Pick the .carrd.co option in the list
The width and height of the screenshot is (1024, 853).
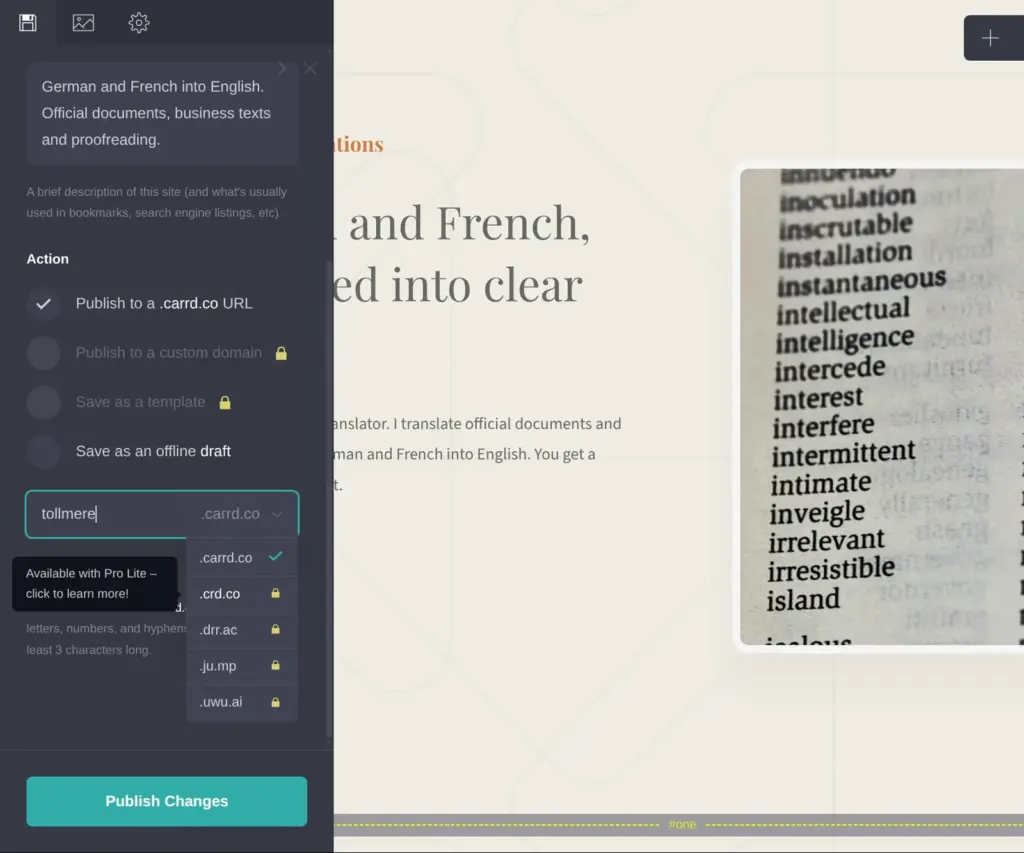[x=242, y=558]
